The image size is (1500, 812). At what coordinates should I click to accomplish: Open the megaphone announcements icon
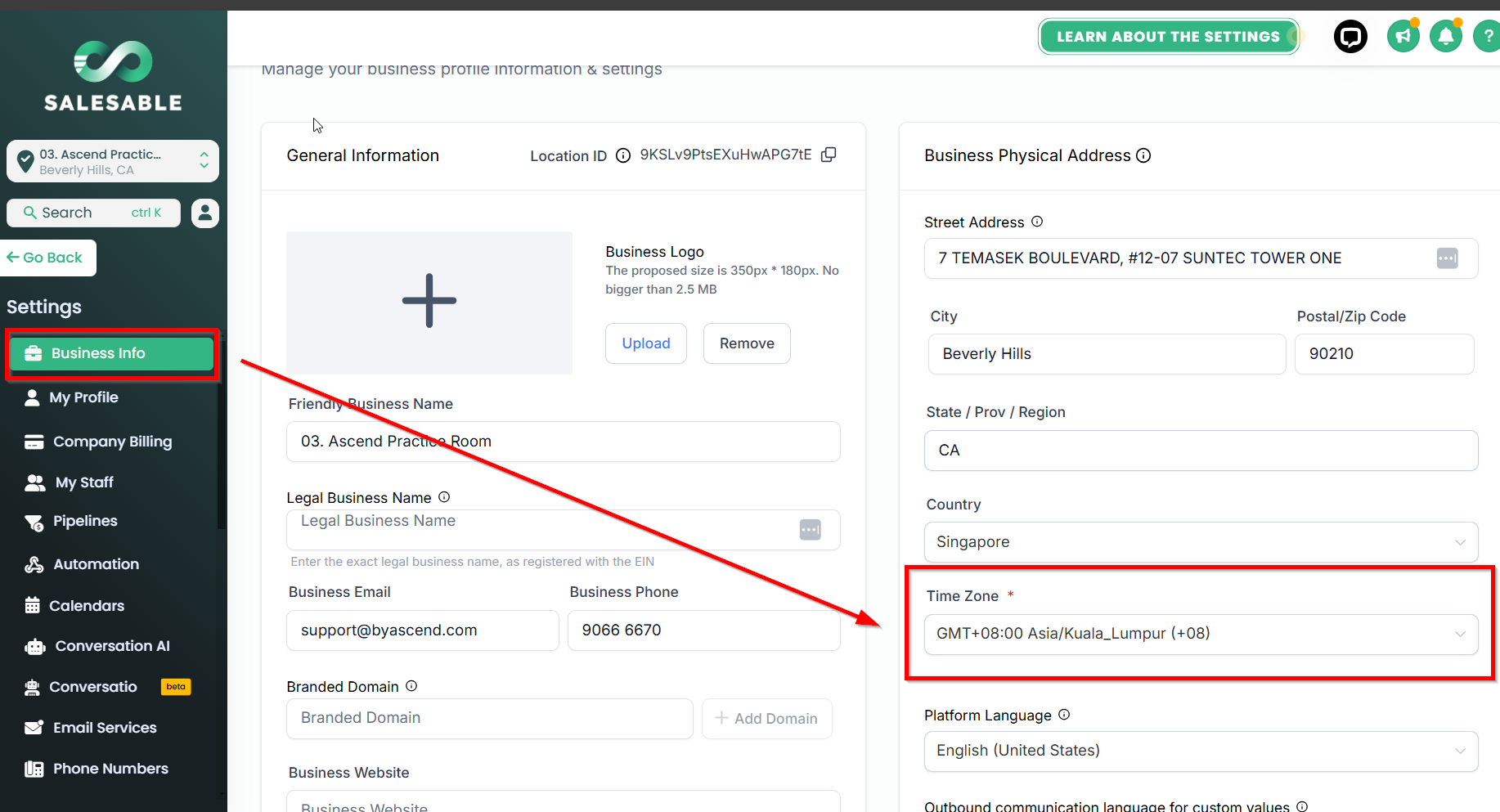coord(1403,37)
